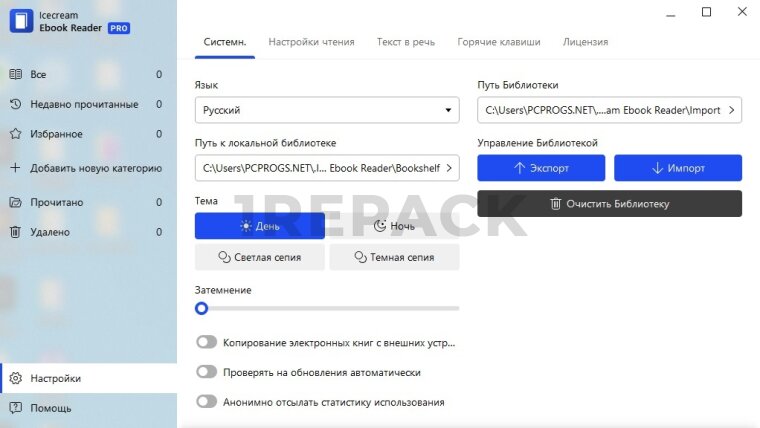Open the Удалено trash icon

click(15, 232)
